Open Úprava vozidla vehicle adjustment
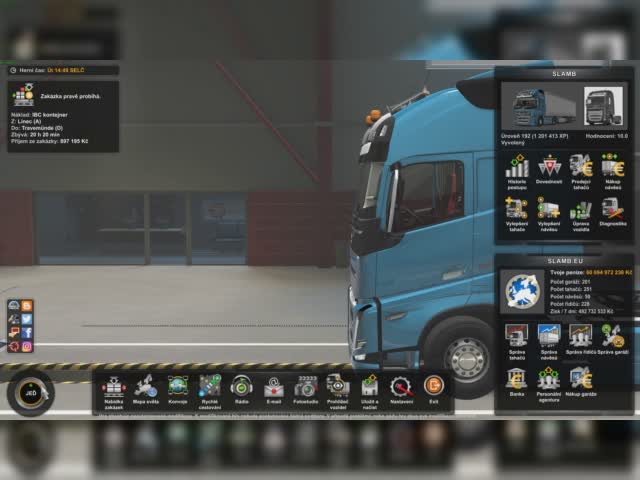Viewport: 640px width, 480px height. tap(581, 214)
